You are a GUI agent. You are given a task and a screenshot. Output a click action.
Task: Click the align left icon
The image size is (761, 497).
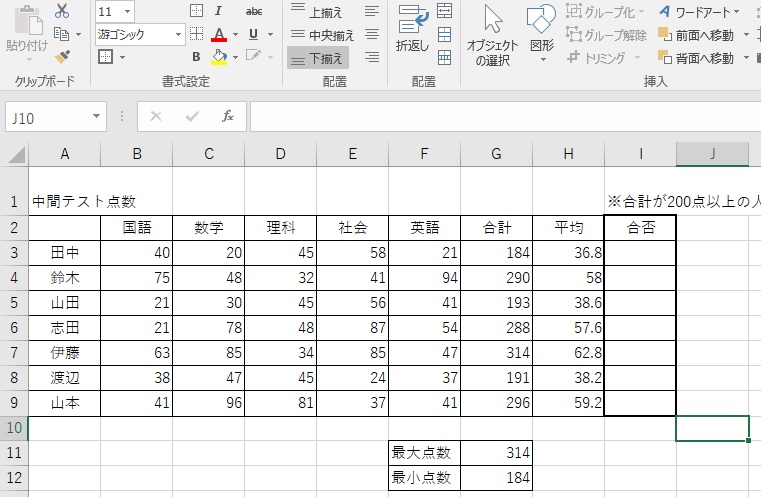tap(372, 11)
